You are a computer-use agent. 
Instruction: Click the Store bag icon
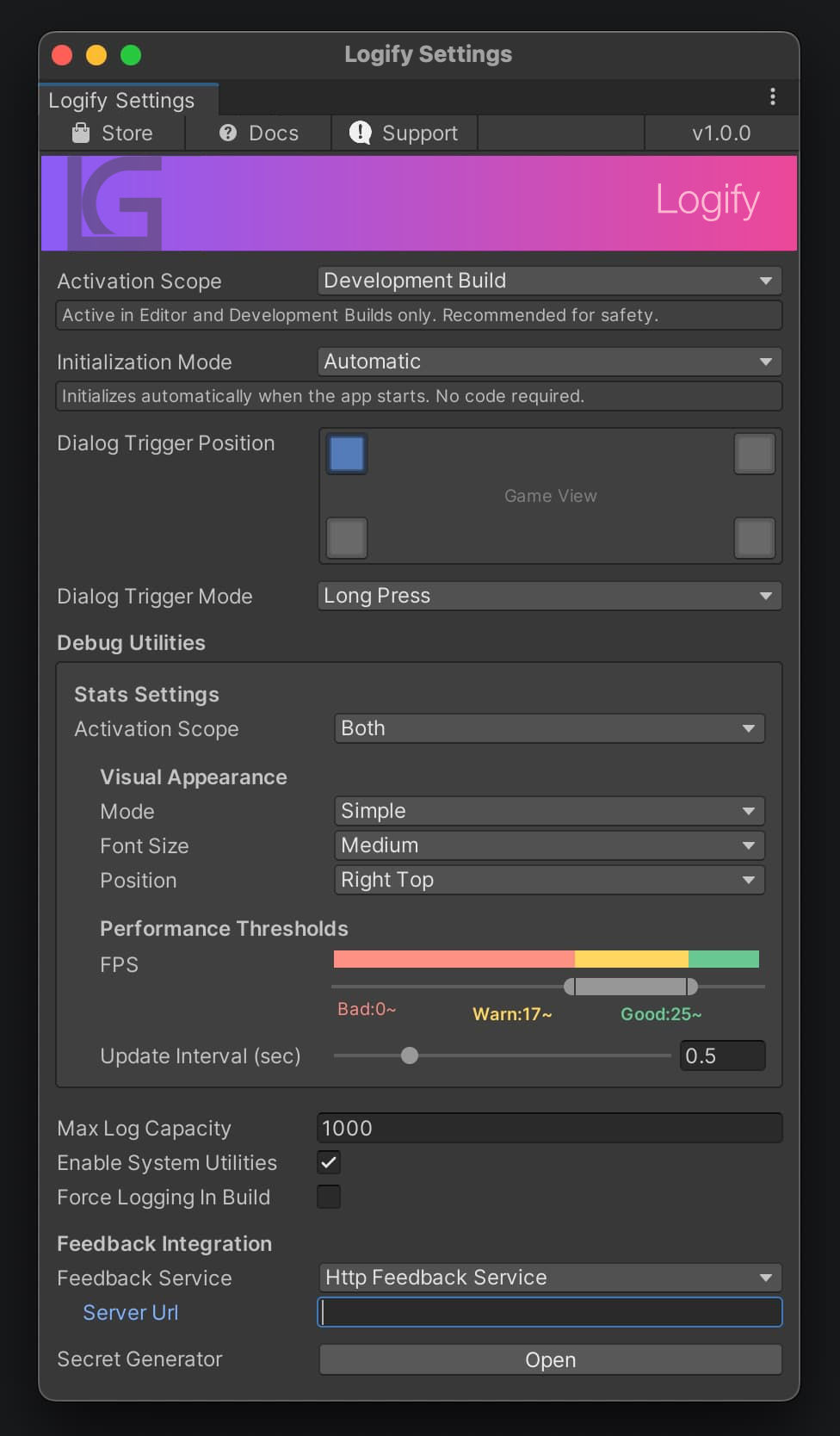[x=81, y=133]
